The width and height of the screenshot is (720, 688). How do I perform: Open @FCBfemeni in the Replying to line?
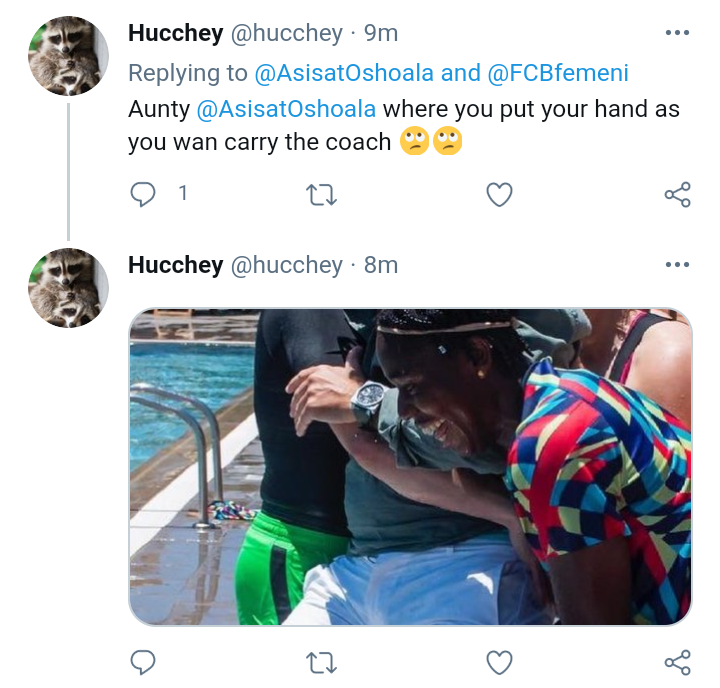[x=558, y=73]
